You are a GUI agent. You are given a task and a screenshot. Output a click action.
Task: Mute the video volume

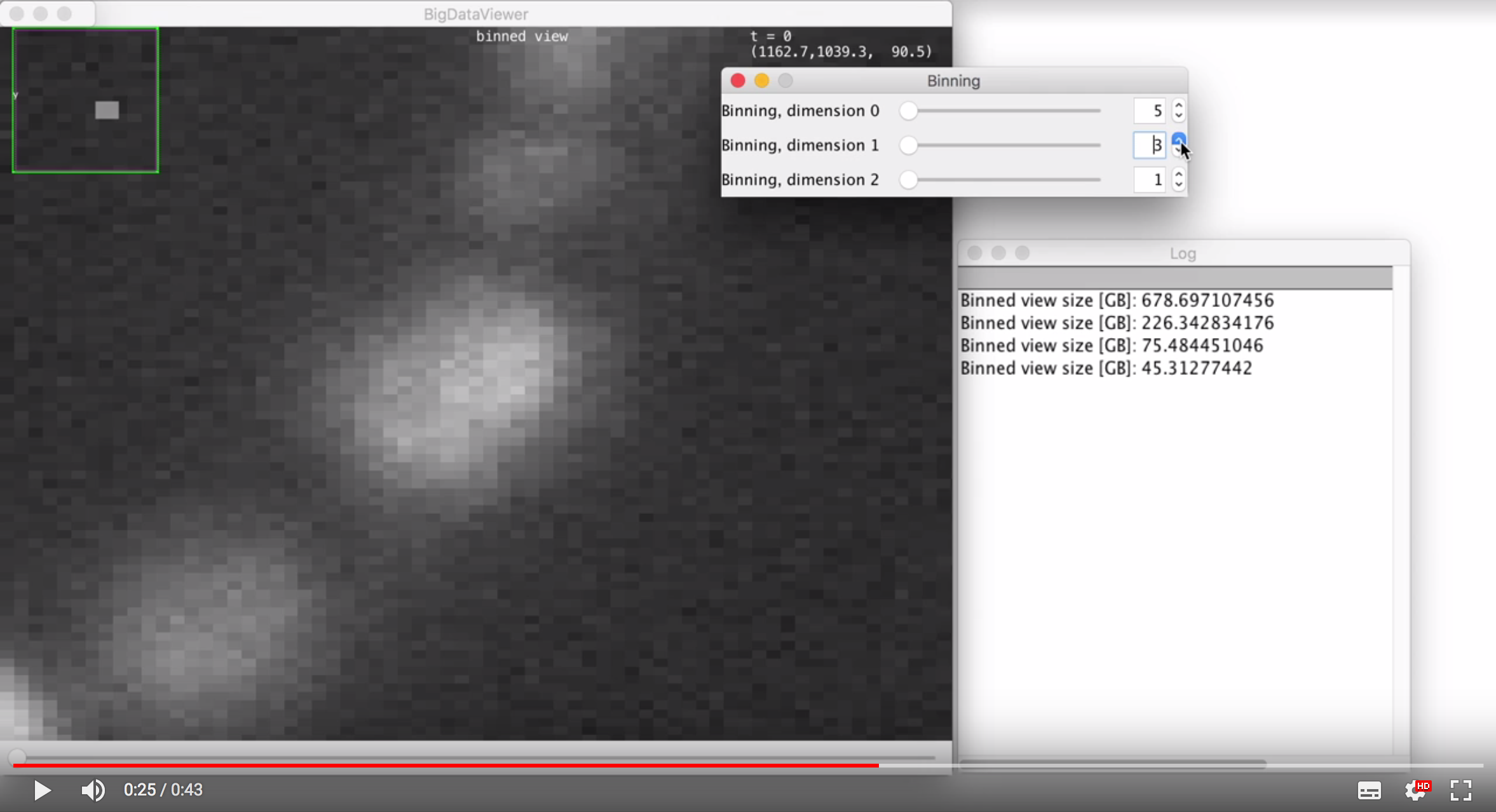(x=92, y=790)
